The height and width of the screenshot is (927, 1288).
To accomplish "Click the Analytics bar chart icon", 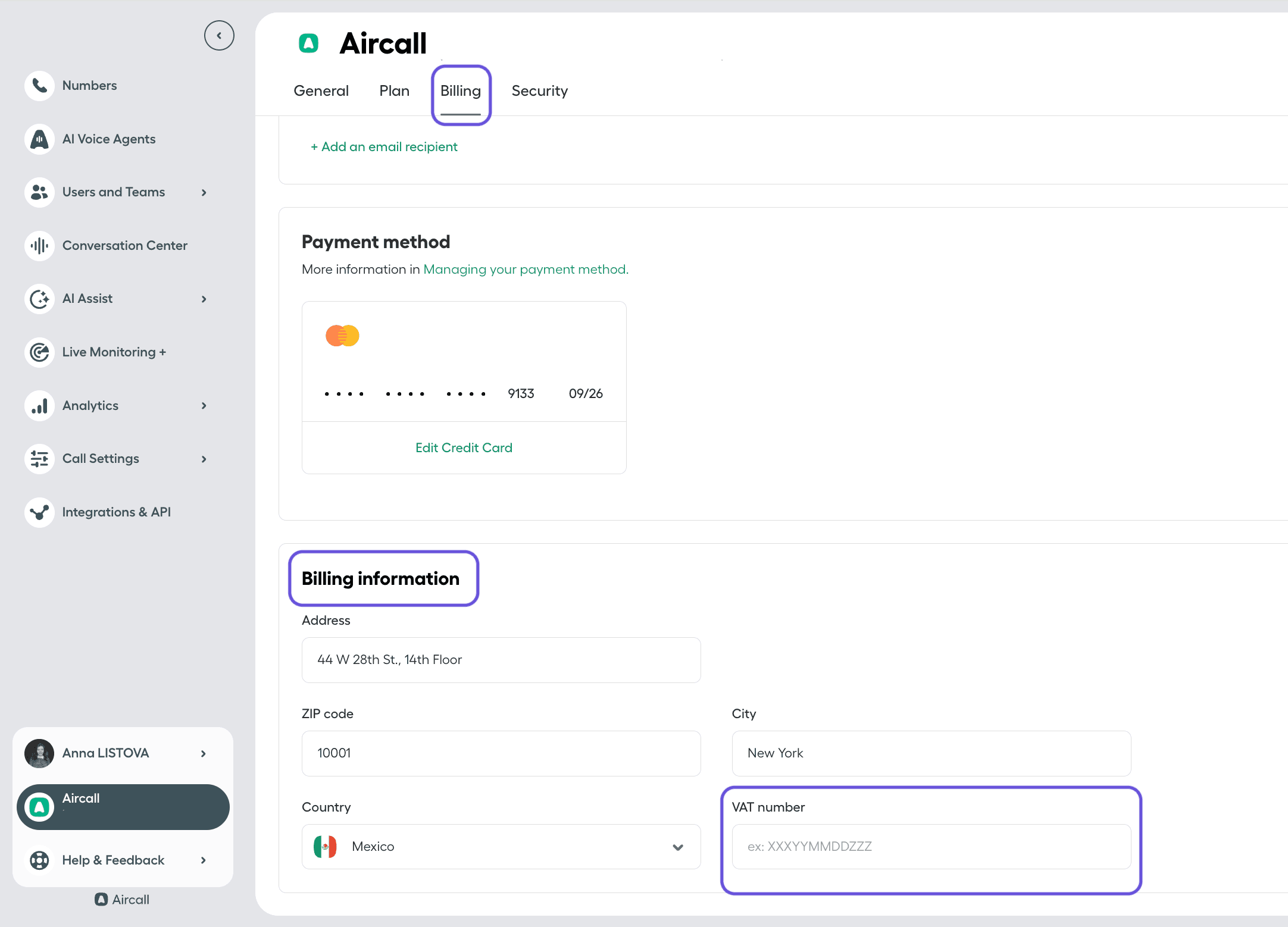I will point(39,406).
